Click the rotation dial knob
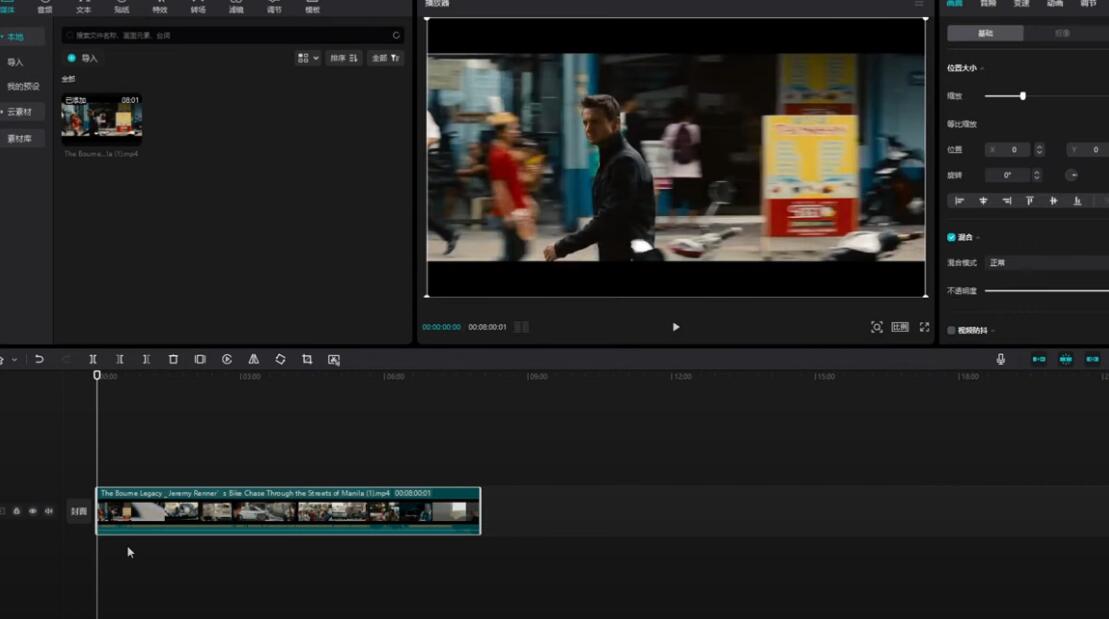Screen dimensions: 1109x619 tap(1072, 175)
